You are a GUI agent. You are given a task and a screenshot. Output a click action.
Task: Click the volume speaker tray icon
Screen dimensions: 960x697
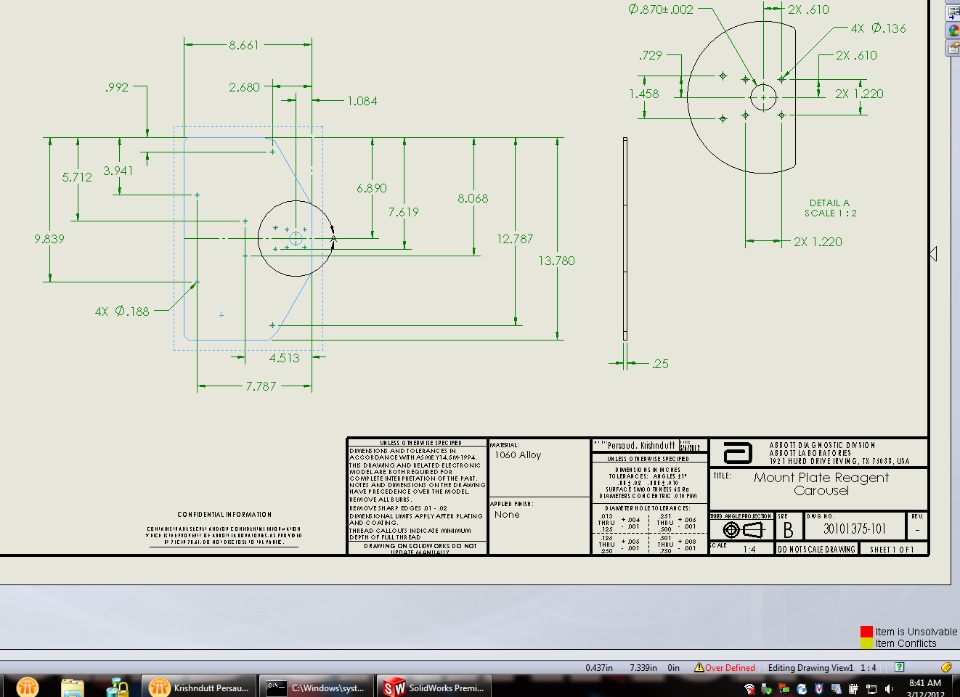[889, 689]
